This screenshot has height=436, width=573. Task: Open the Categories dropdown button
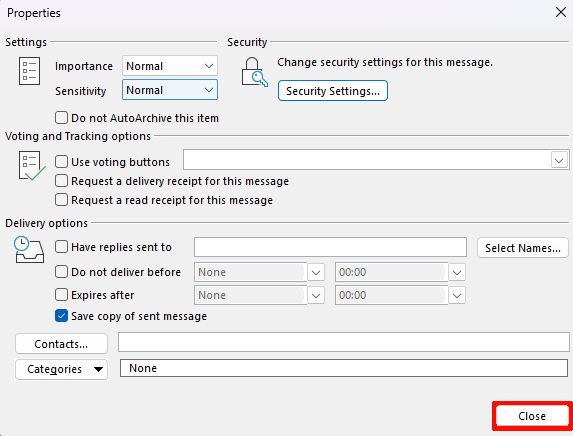pos(61,369)
